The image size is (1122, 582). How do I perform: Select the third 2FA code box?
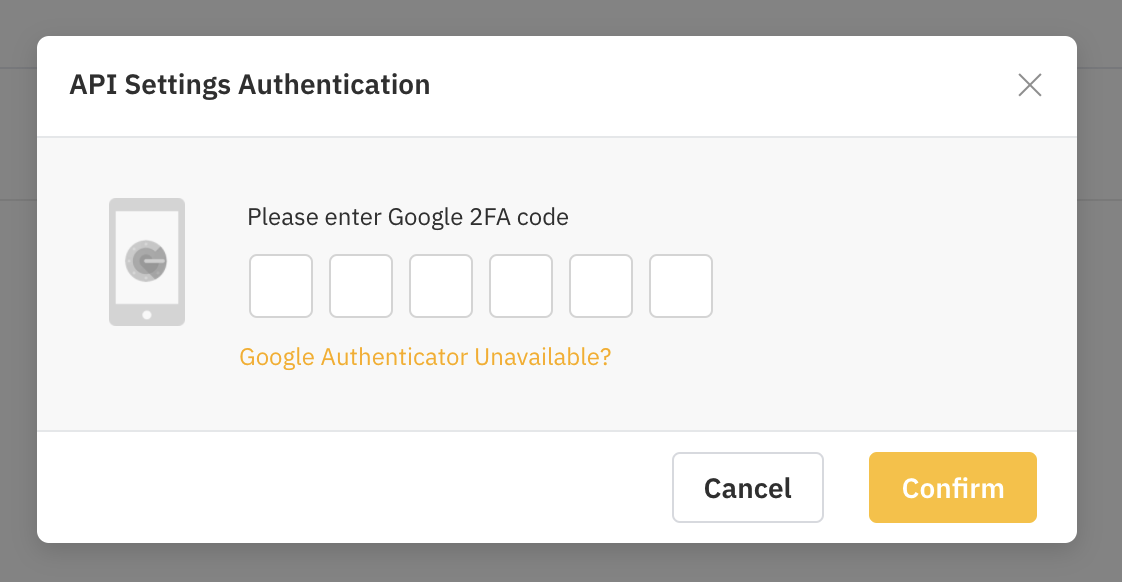tap(441, 286)
